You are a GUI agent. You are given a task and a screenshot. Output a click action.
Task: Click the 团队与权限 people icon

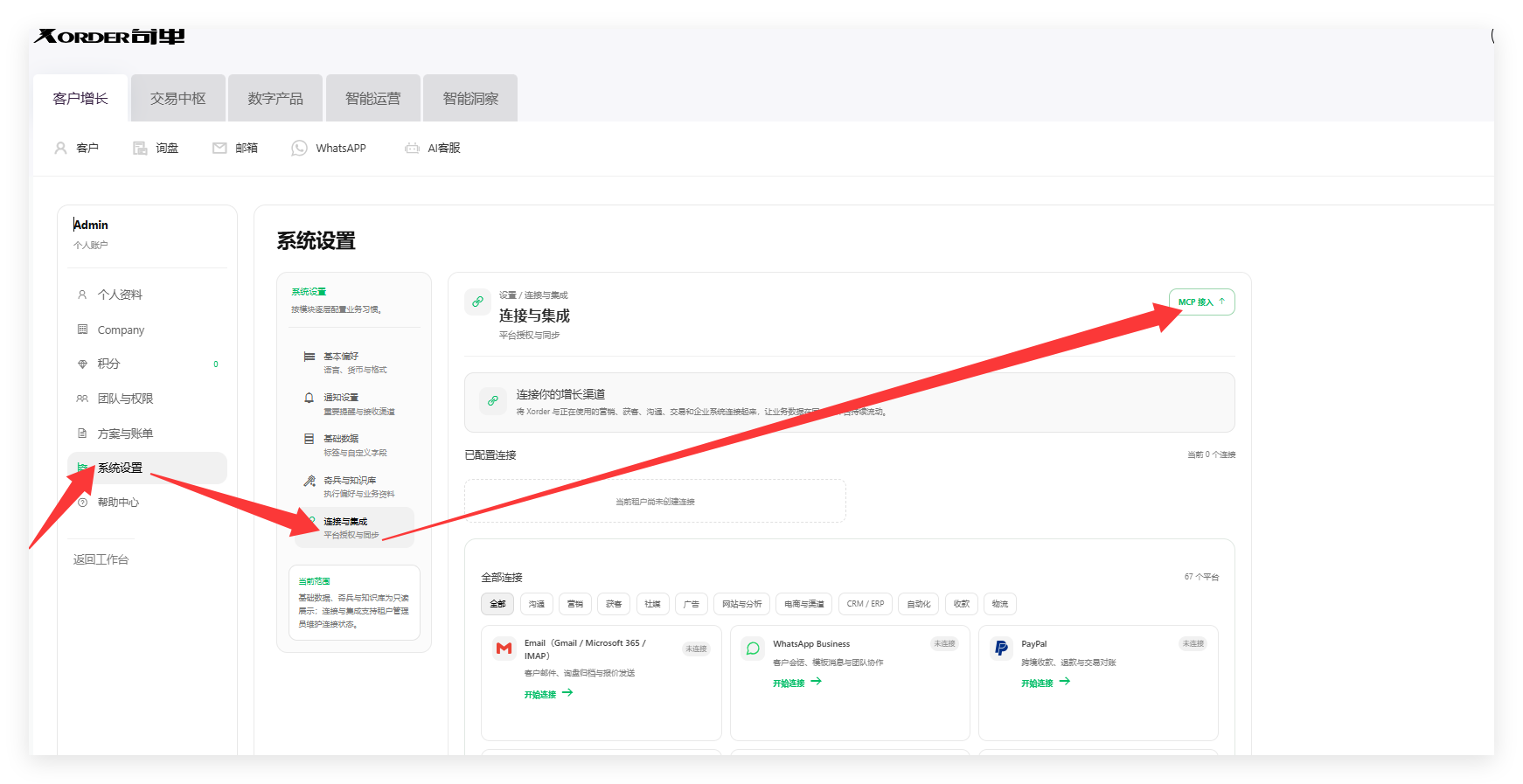[x=82, y=399]
